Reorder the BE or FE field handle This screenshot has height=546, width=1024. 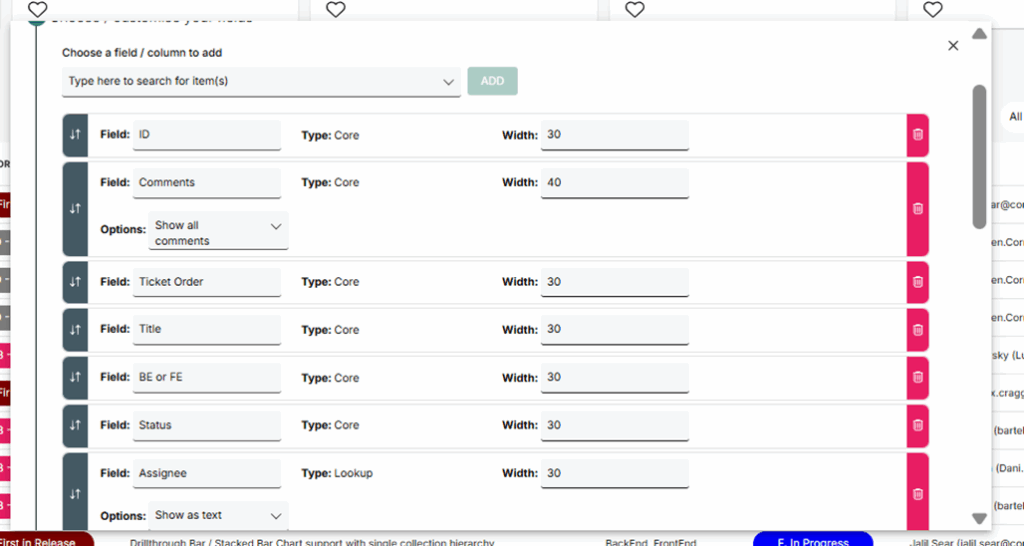pos(75,378)
